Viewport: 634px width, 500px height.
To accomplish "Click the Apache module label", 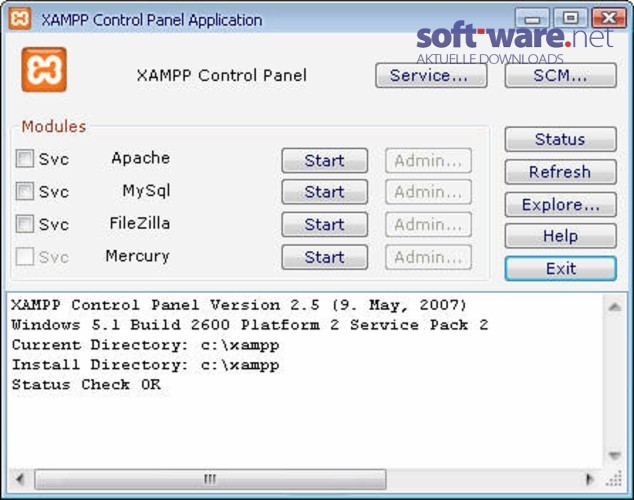I will [x=141, y=158].
